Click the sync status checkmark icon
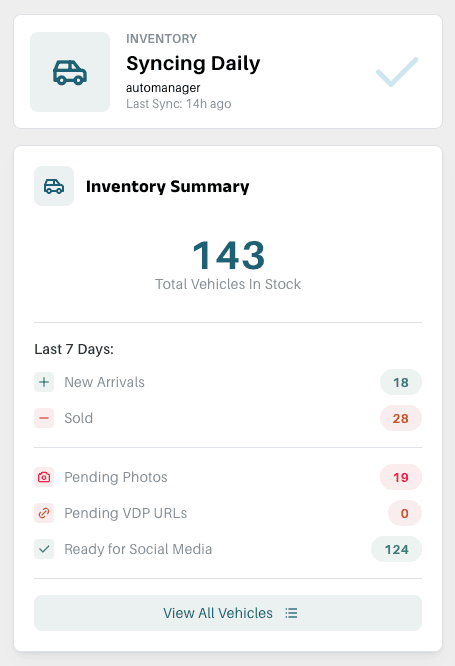Screen dimensions: 455x666 (x=397, y=72)
